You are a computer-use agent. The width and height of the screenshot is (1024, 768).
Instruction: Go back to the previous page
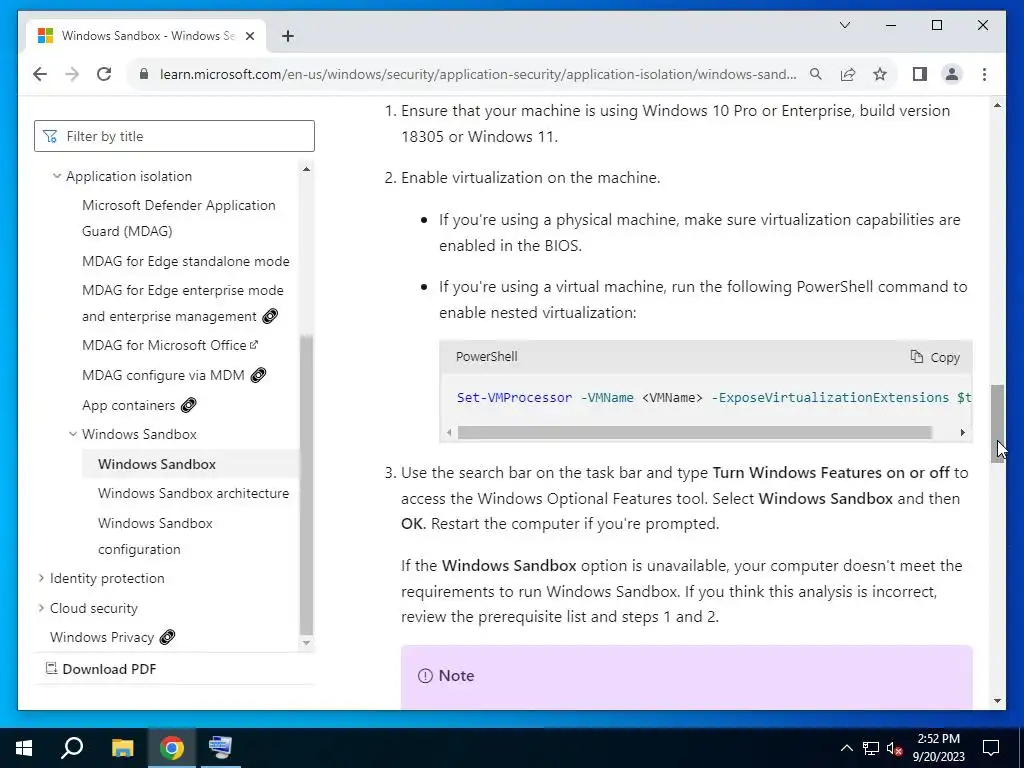coord(40,74)
